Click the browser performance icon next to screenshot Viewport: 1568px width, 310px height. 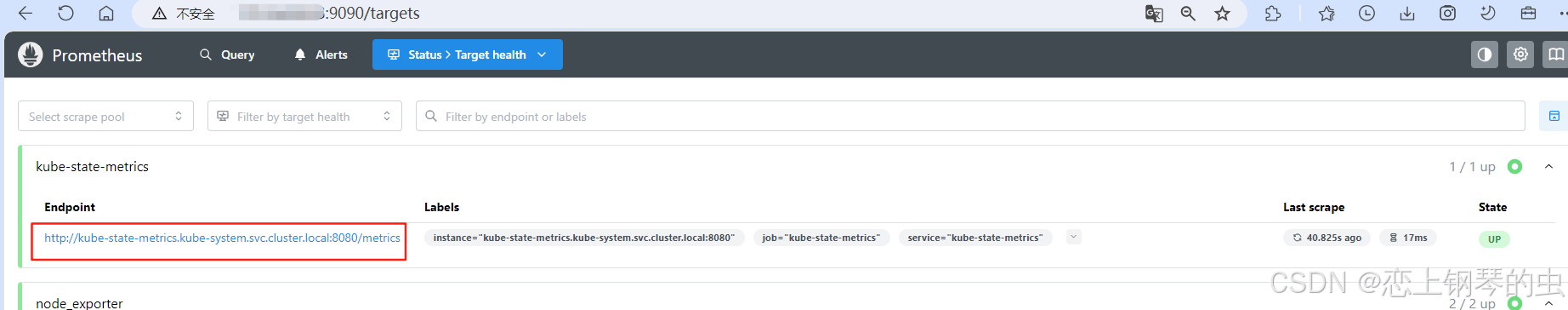point(1487,14)
